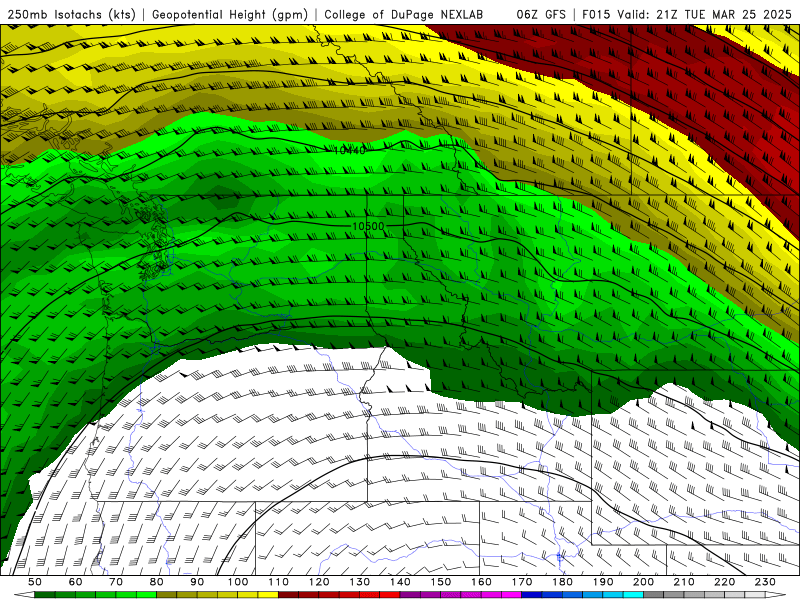This screenshot has height=600, width=800.
Task: Click the 10440 height contour label
Action: click(350, 150)
